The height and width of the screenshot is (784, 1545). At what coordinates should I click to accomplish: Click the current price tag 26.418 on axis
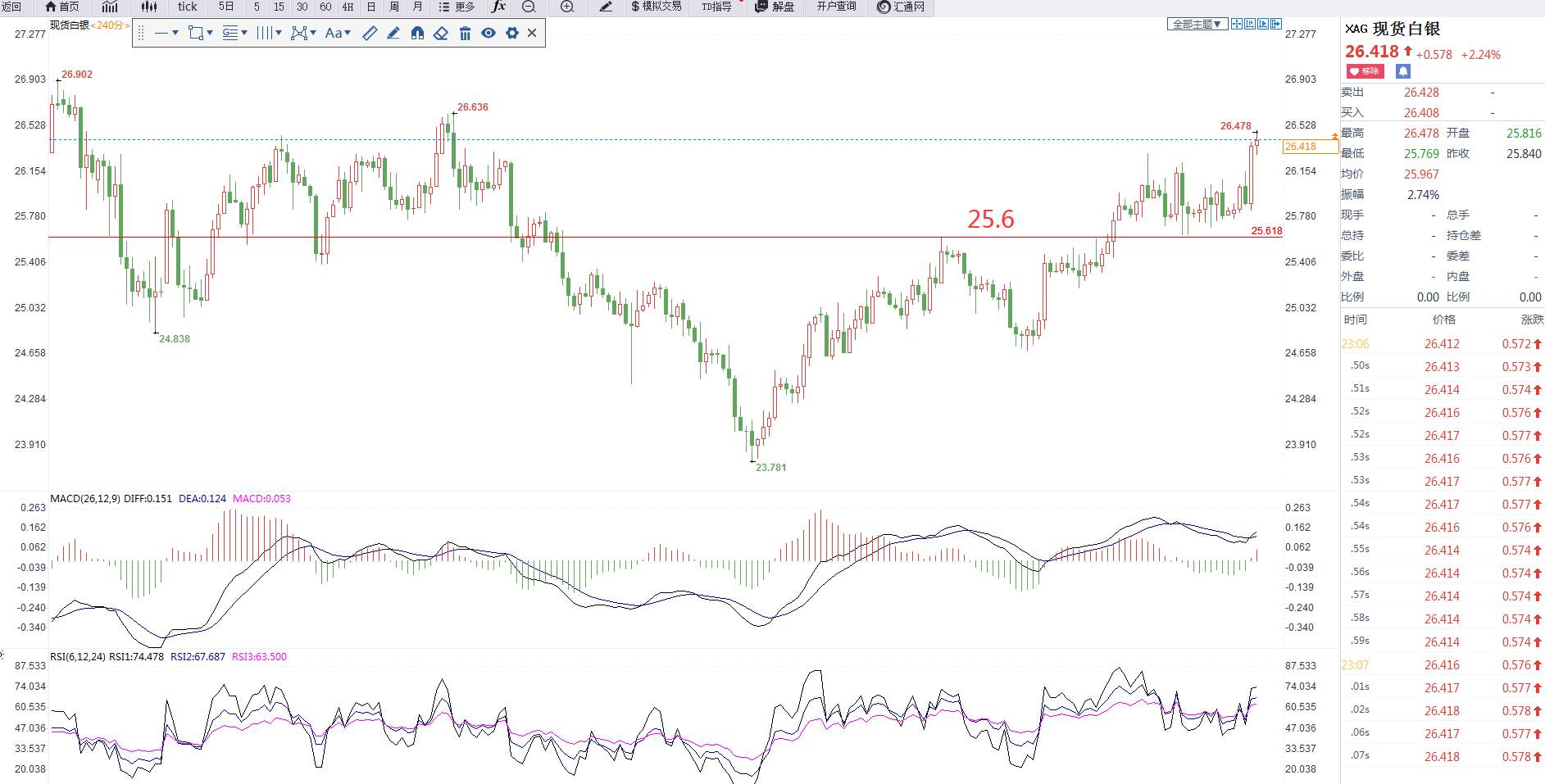pyautogui.click(x=1310, y=147)
